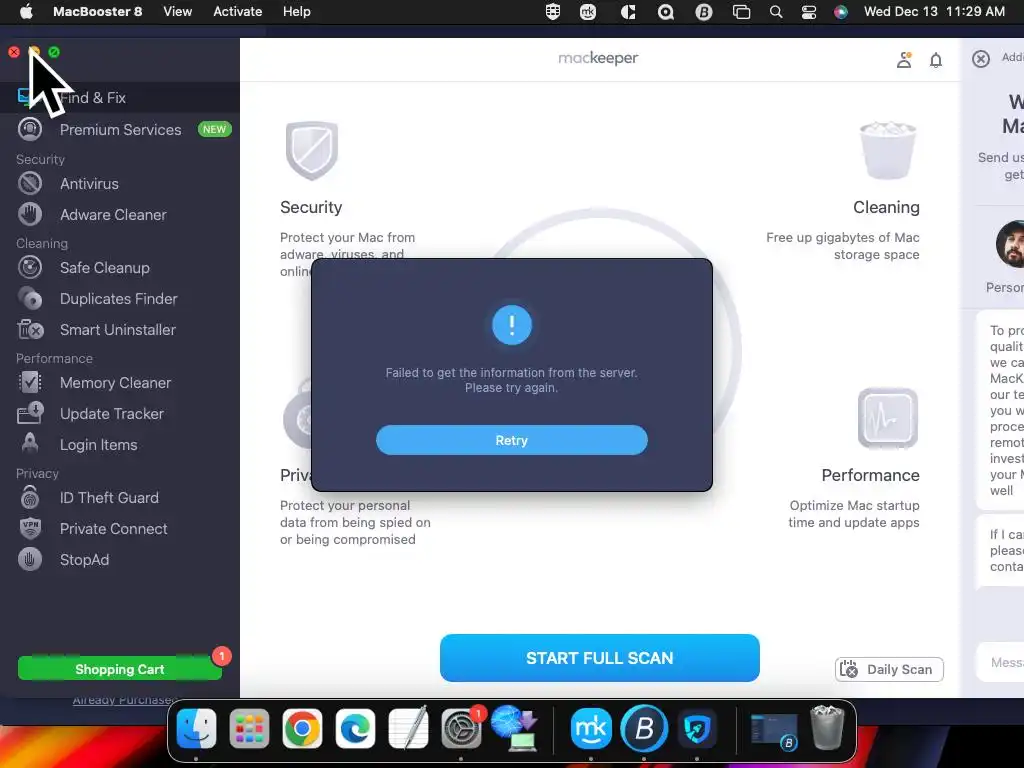1024x768 pixels.
Task: Click the Cleaning trash bin icon
Action: [x=888, y=150]
